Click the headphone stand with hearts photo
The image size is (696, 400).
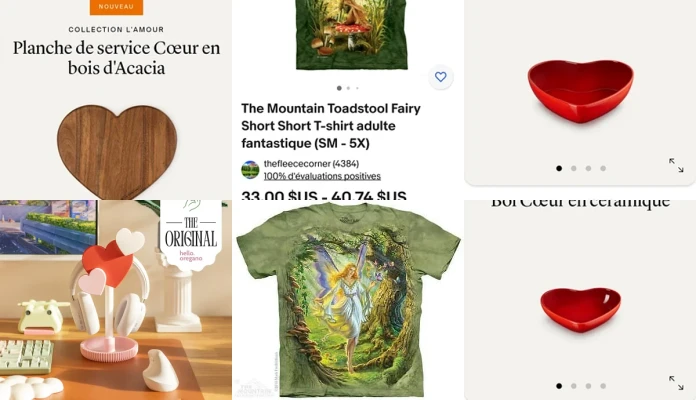pos(115,300)
